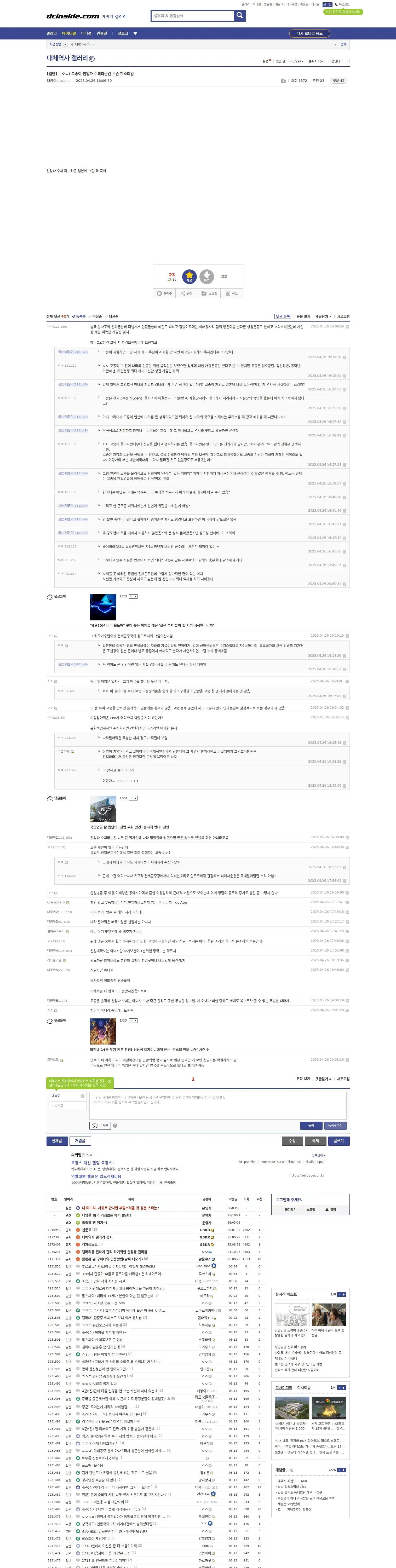This screenshot has height=1568, width=396.
Task: Click the 이용안내 link
Action: (335, 61)
